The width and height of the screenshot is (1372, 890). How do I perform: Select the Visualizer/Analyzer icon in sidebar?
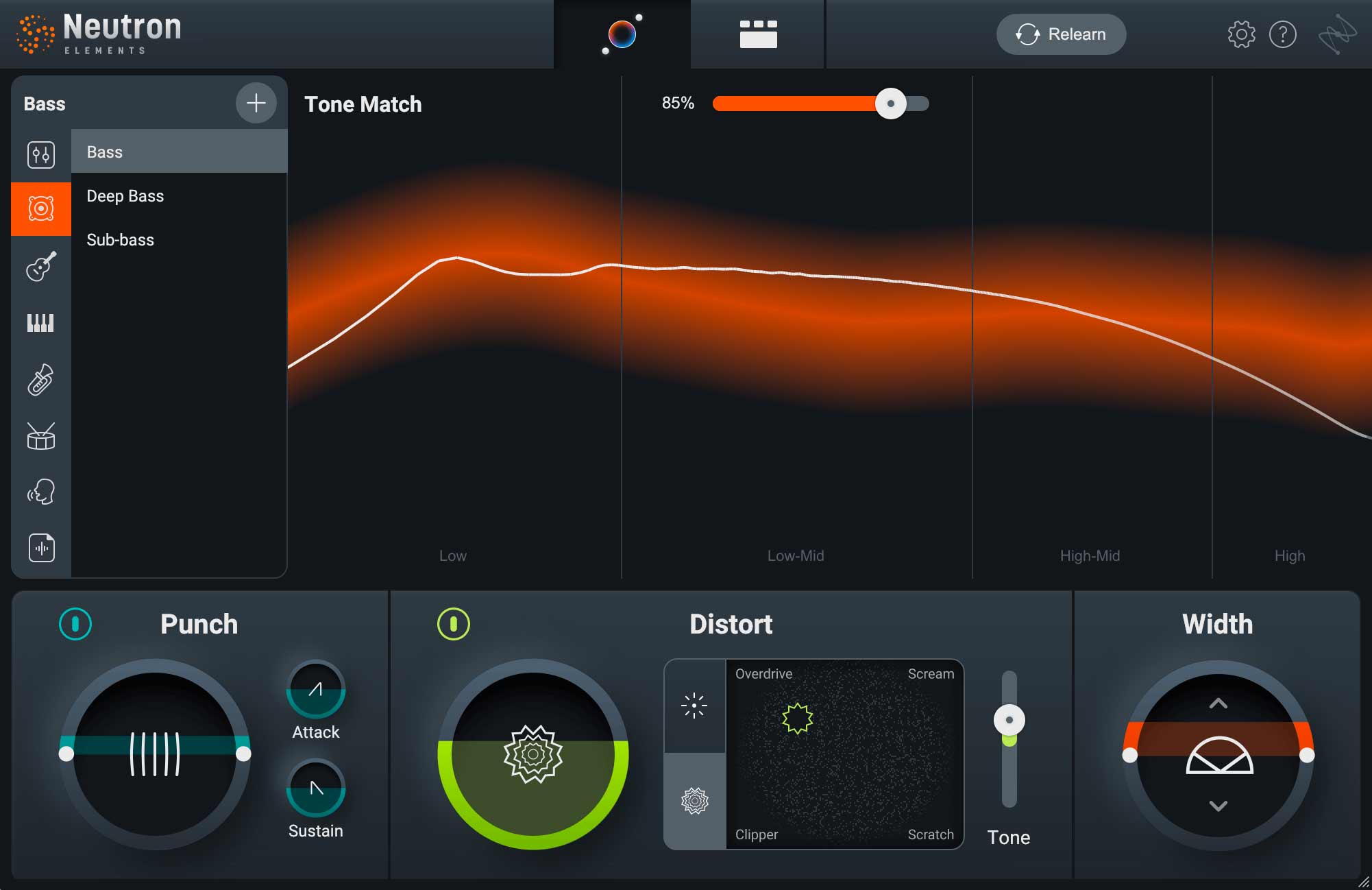40,548
